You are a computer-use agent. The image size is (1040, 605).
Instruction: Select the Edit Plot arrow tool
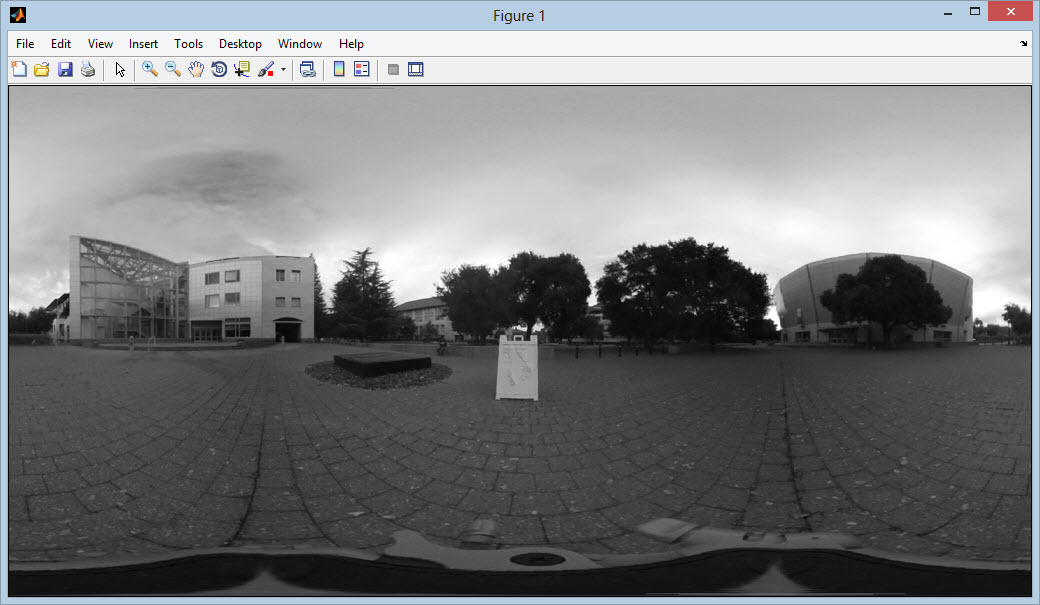(x=119, y=69)
